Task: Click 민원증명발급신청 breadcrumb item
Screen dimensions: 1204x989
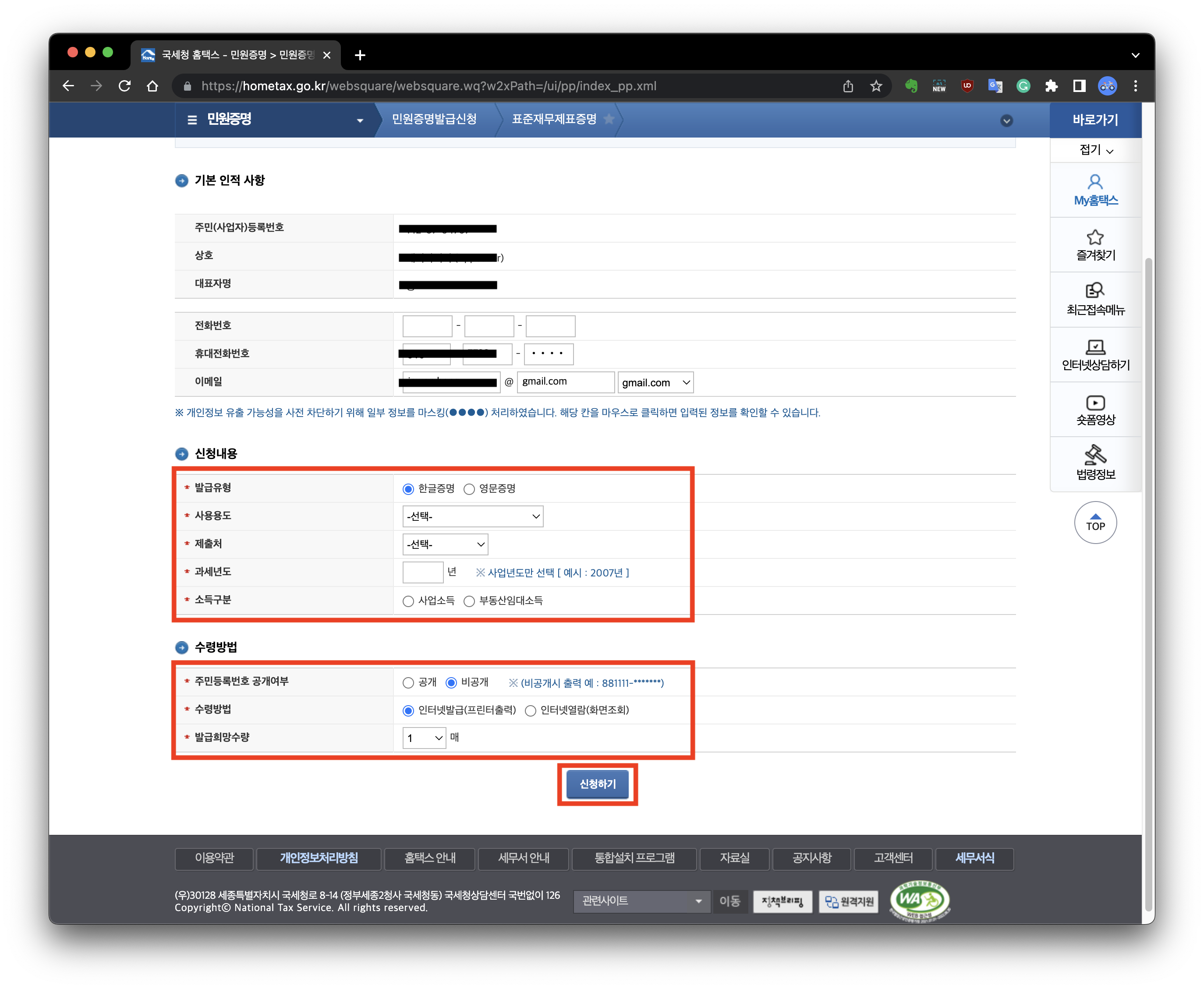Action: [x=434, y=119]
